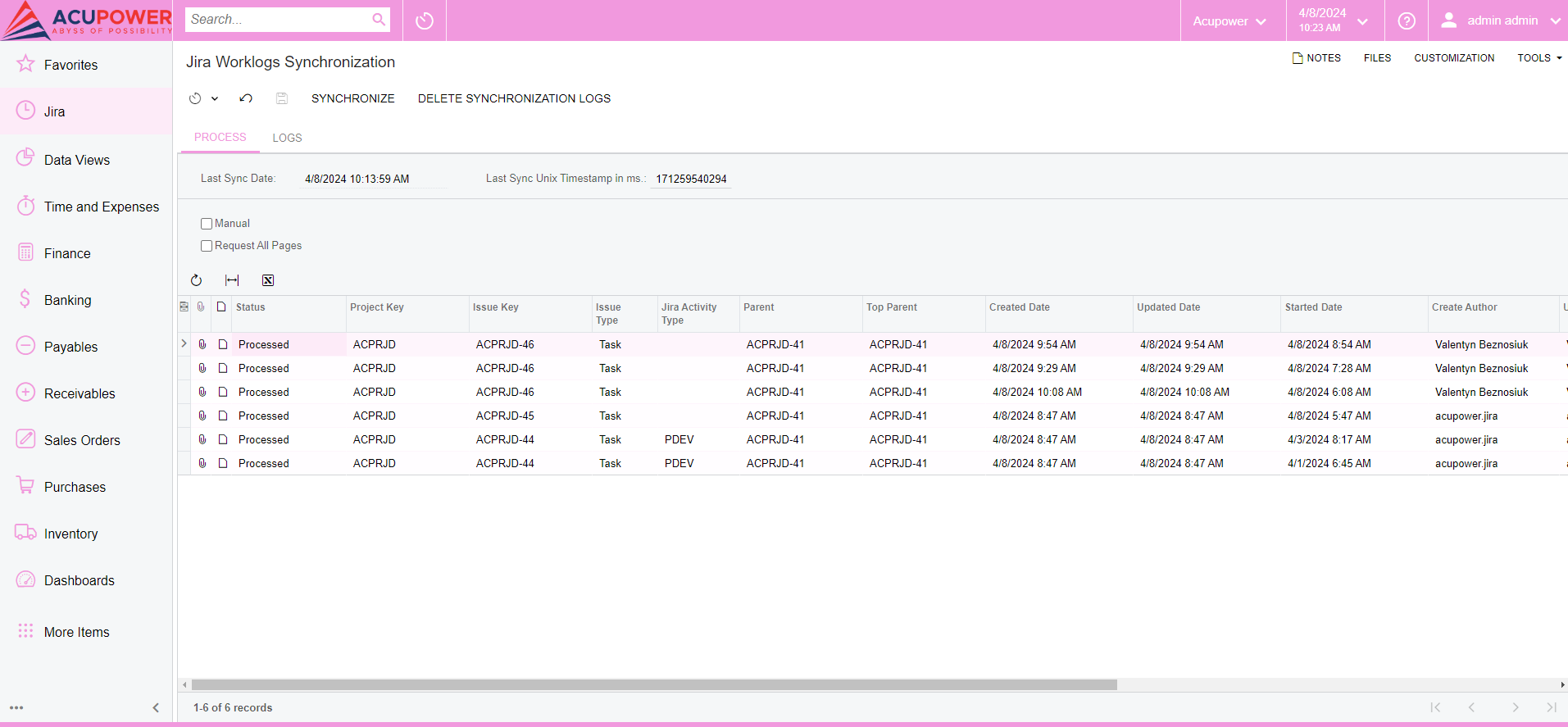Select the ACPRJD-45 issue key cell
The image size is (1568, 727).
click(530, 416)
